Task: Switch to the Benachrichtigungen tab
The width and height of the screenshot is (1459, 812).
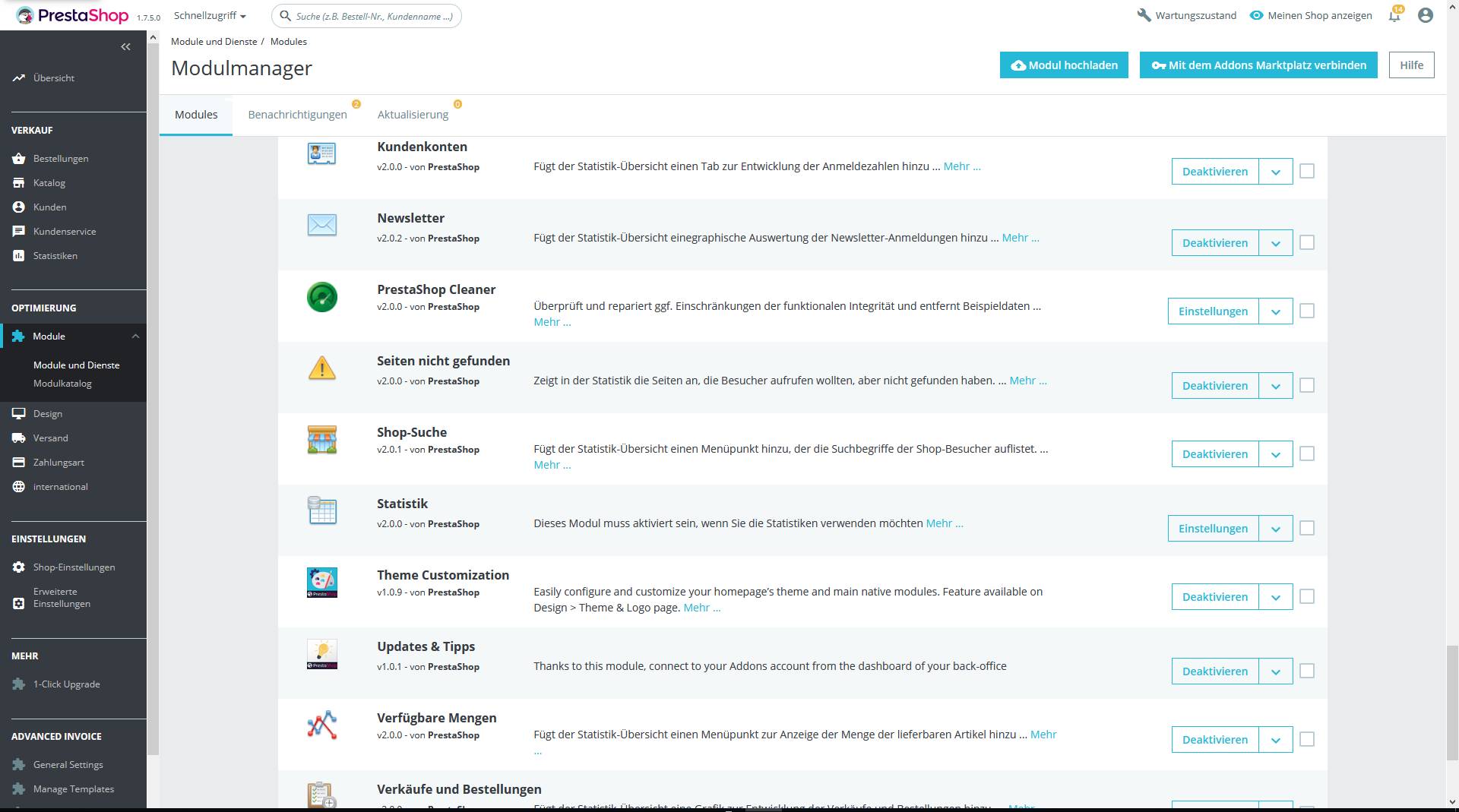Action: (x=297, y=115)
